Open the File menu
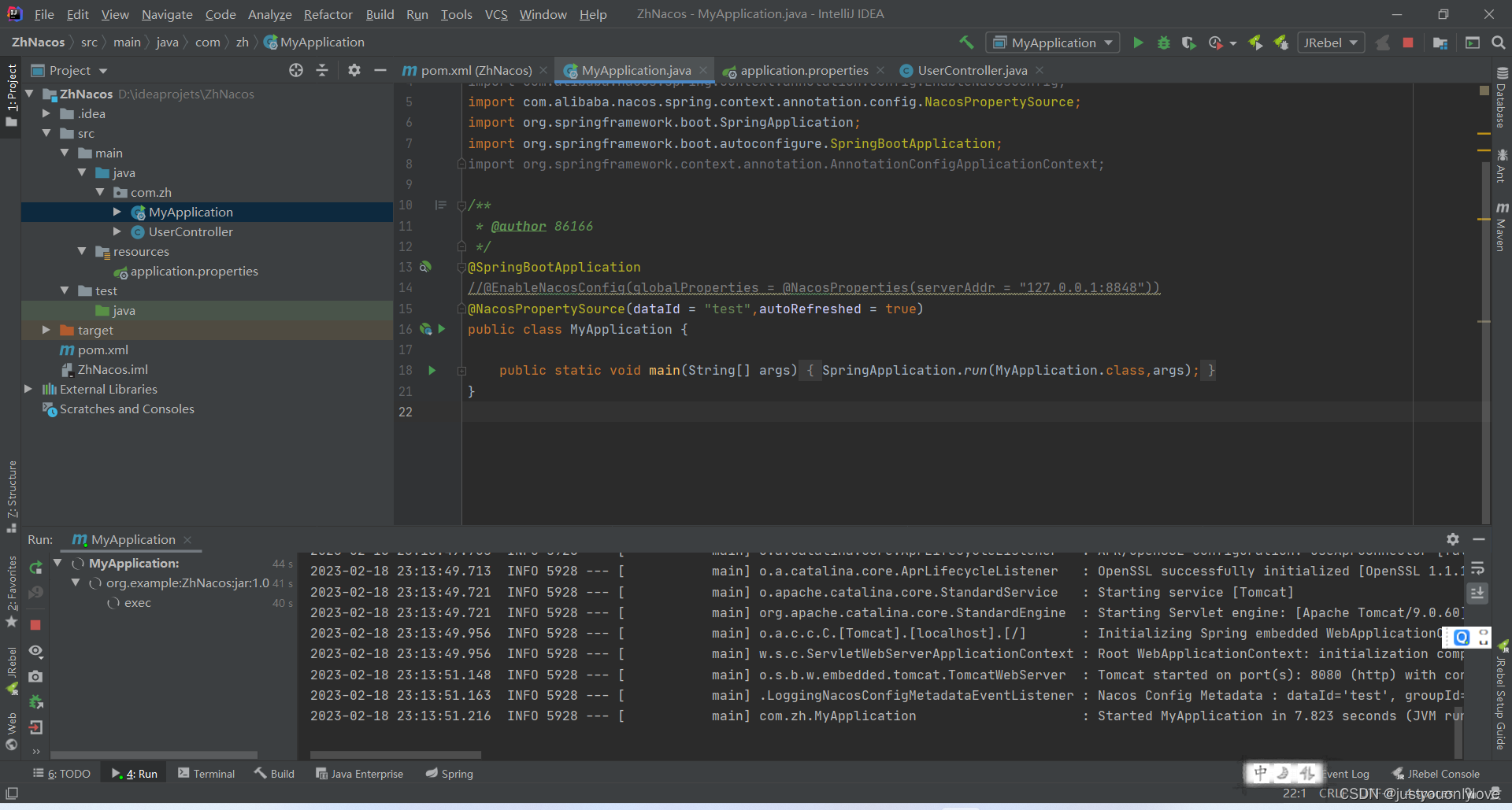The width and height of the screenshot is (1512, 810). 44,14
